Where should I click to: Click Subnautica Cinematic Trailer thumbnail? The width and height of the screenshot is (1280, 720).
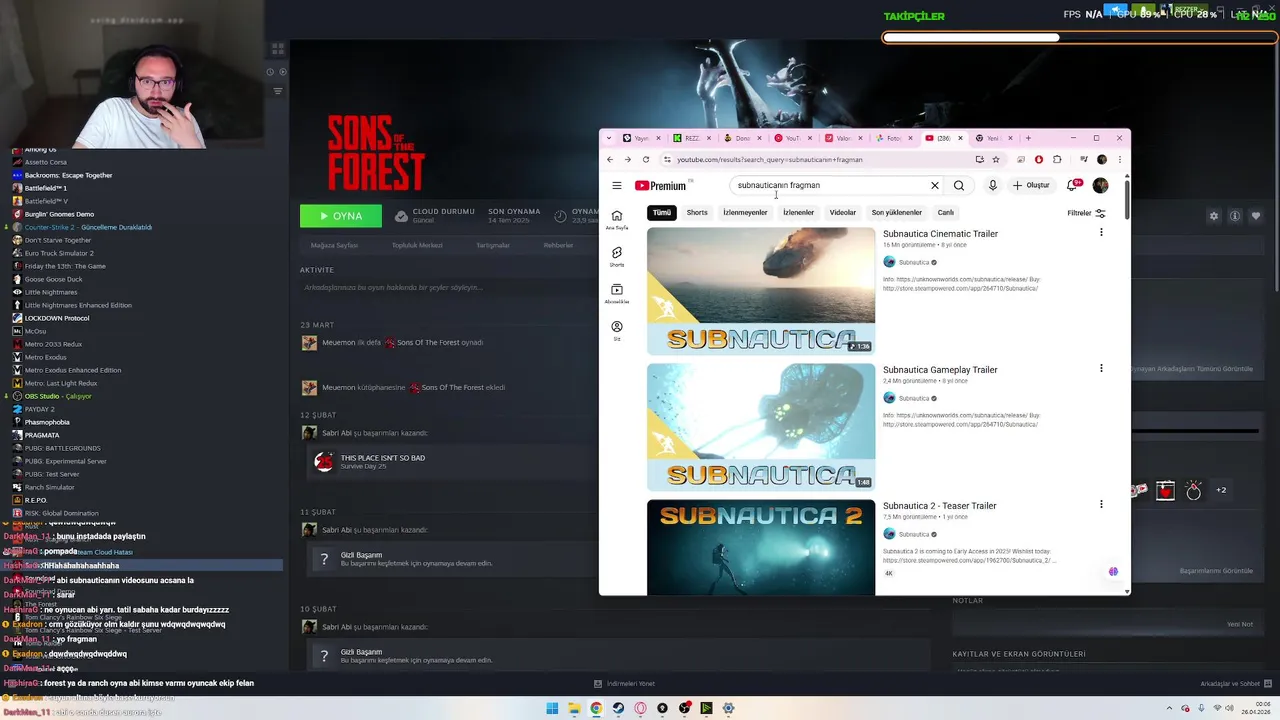[x=761, y=291]
